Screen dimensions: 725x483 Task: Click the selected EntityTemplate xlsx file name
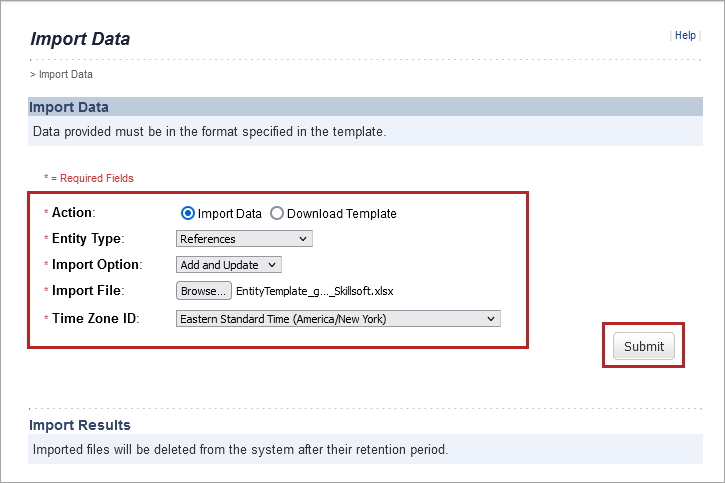pyautogui.click(x=315, y=291)
